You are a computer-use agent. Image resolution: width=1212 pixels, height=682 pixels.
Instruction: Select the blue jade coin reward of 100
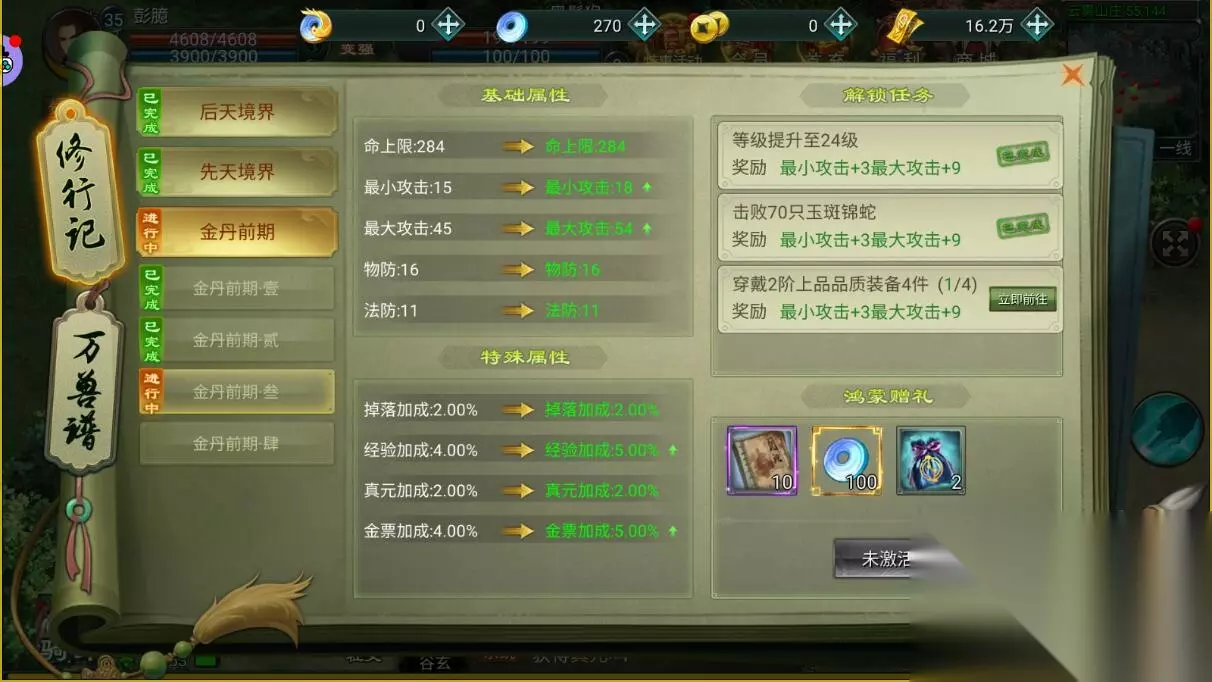(x=846, y=461)
